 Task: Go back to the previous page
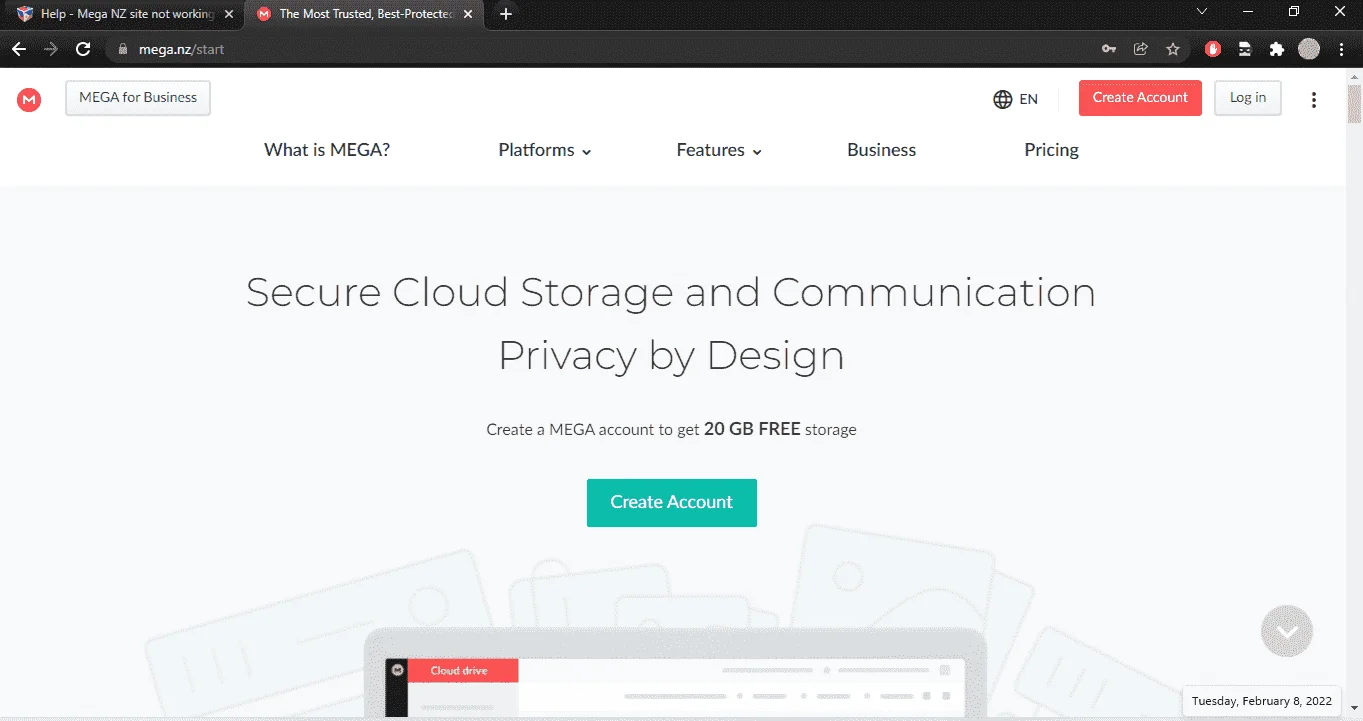coord(19,49)
